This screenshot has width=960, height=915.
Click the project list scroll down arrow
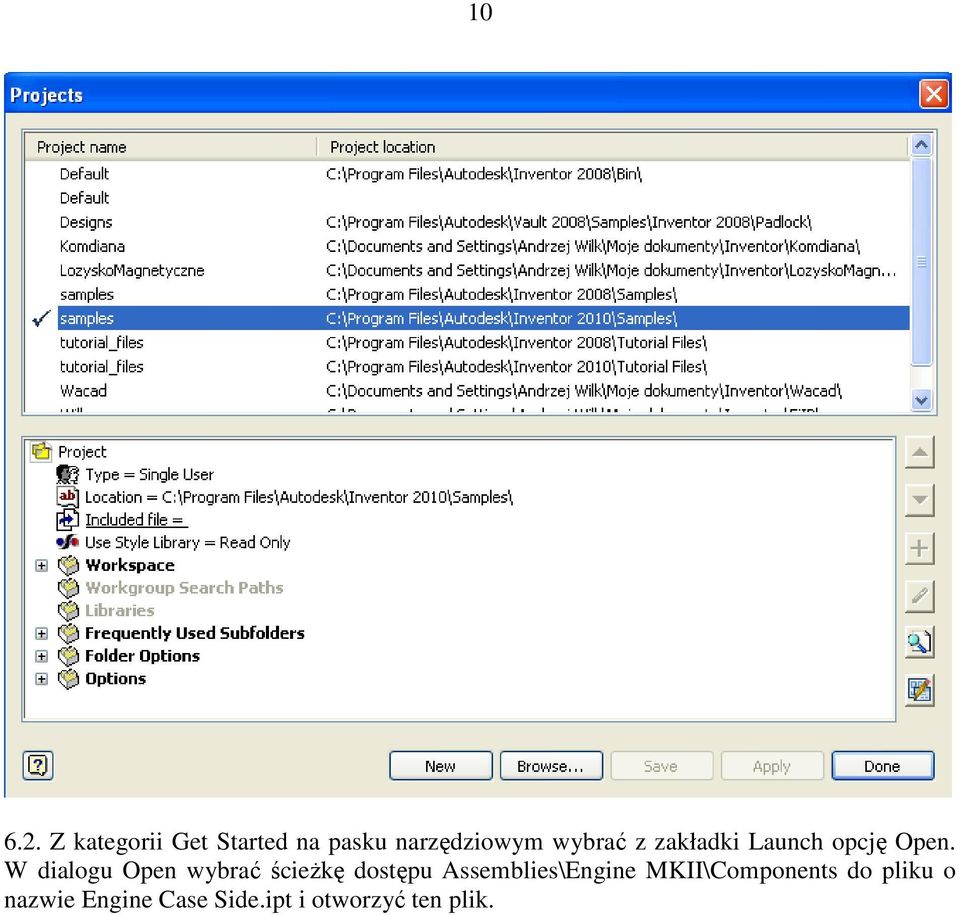[x=921, y=400]
